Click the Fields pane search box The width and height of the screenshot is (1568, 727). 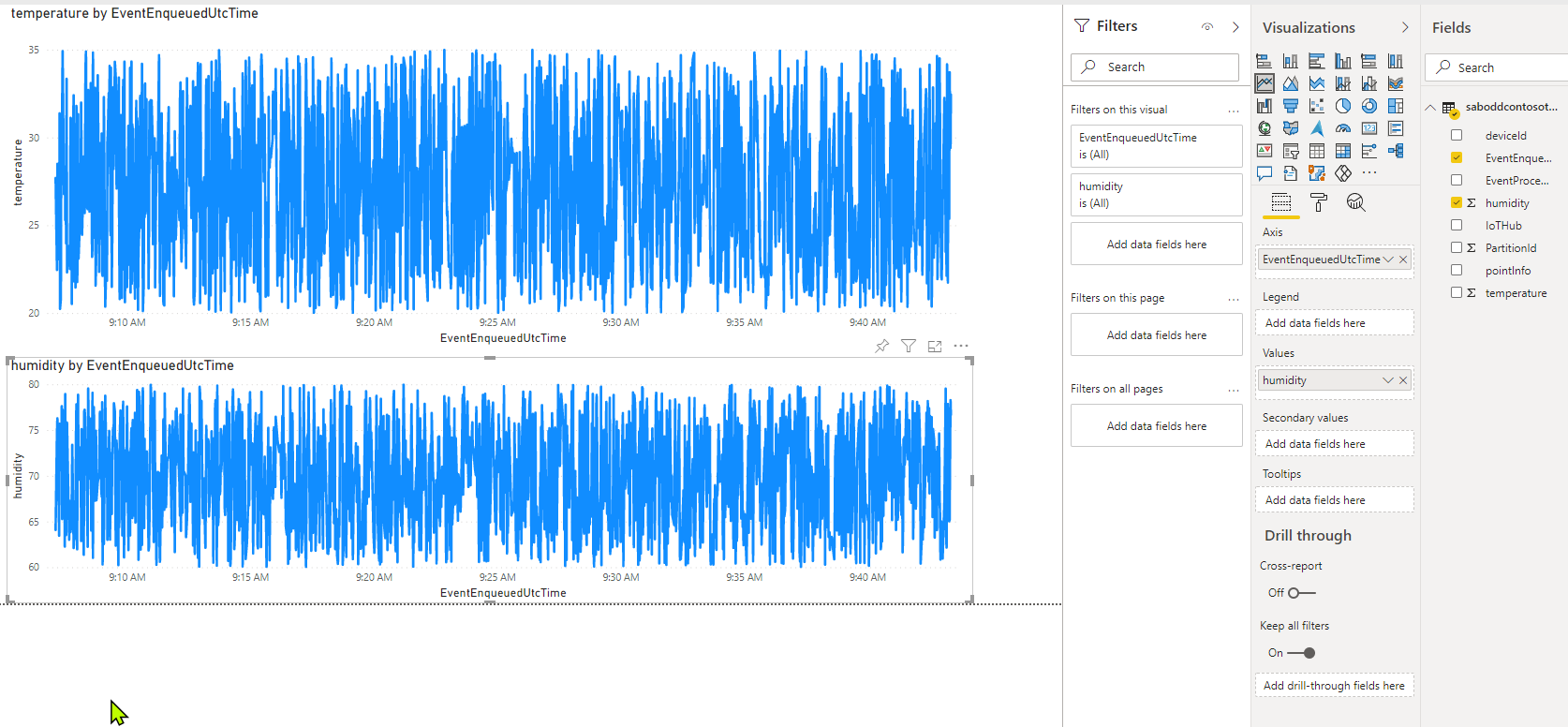(1497, 67)
